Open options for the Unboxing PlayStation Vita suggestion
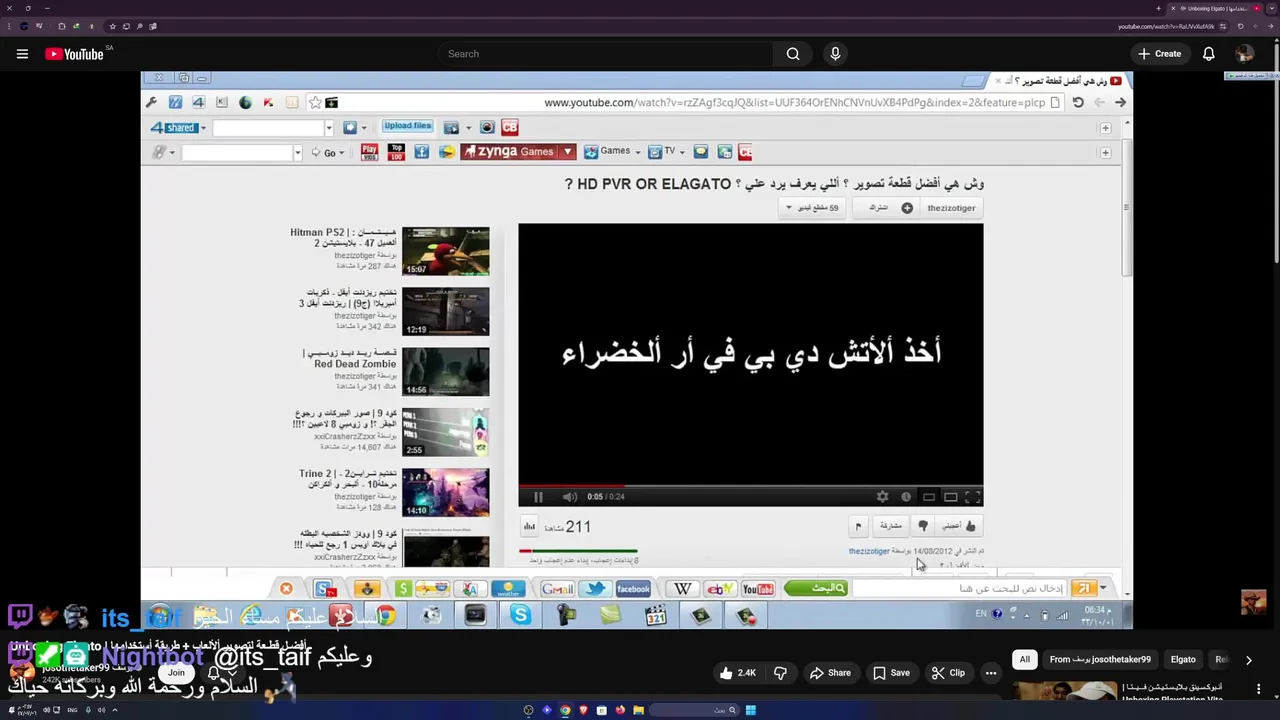This screenshot has height=720, width=1280. click(x=1259, y=690)
